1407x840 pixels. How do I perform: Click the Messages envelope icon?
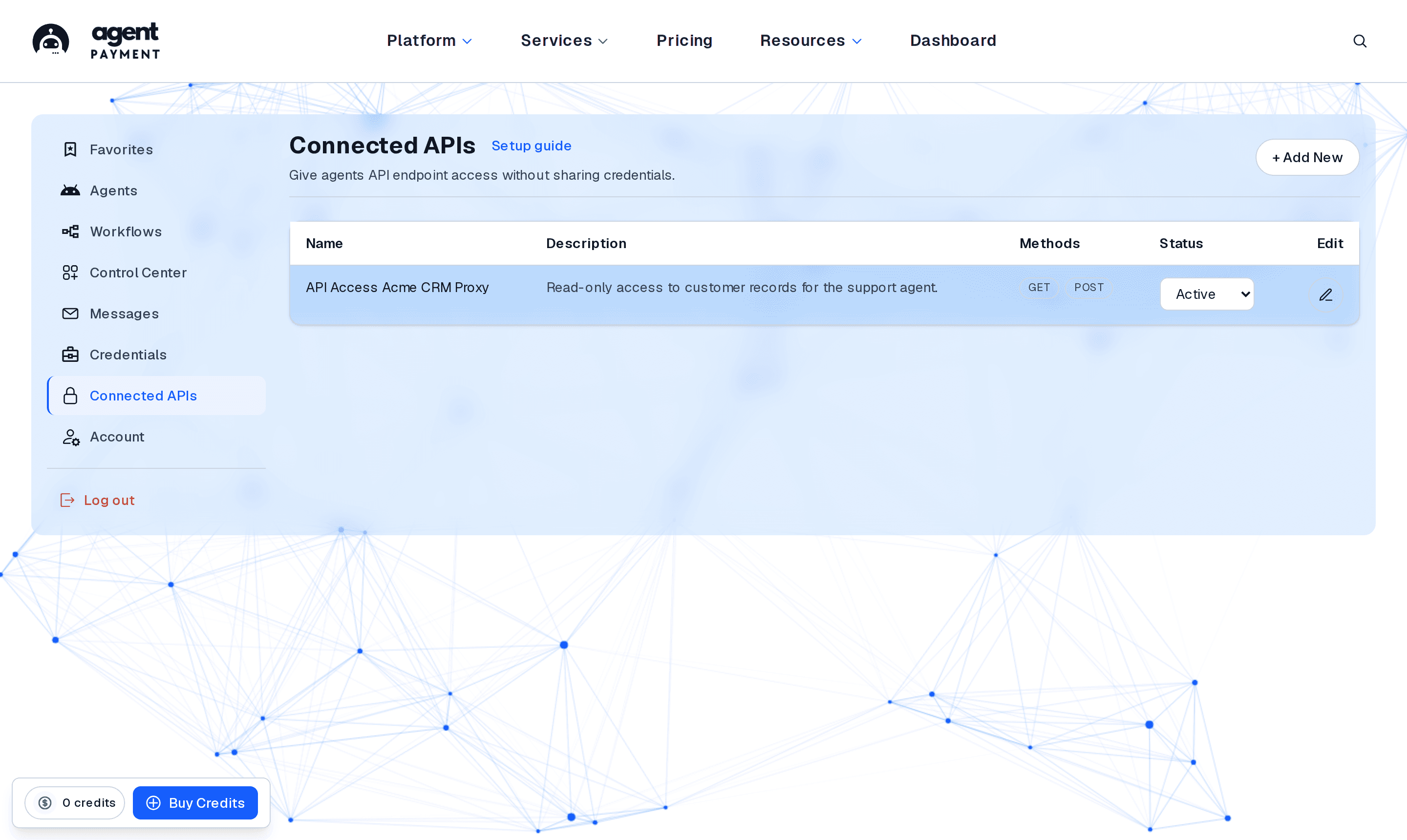pyautogui.click(x=70, y=314)
